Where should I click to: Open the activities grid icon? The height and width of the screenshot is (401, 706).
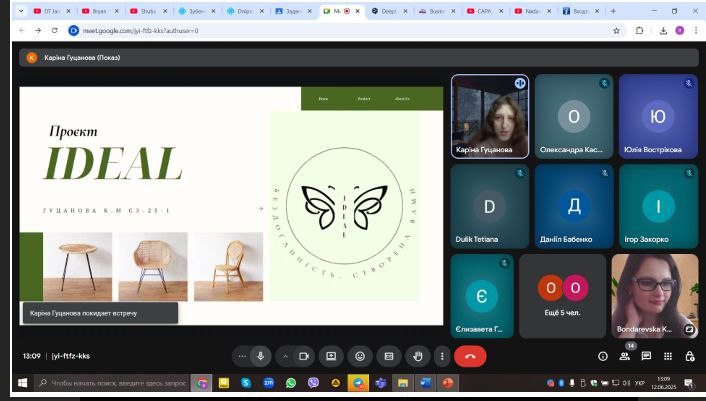point(668,356)
